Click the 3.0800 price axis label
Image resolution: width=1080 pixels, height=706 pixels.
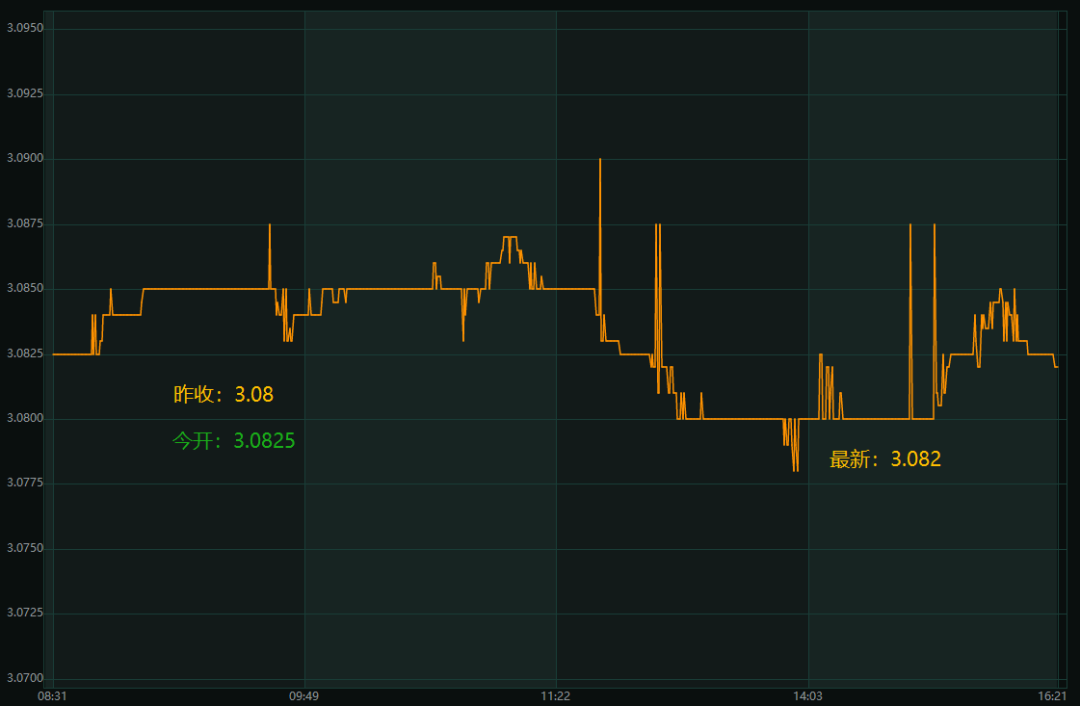(x=25, y=418)
